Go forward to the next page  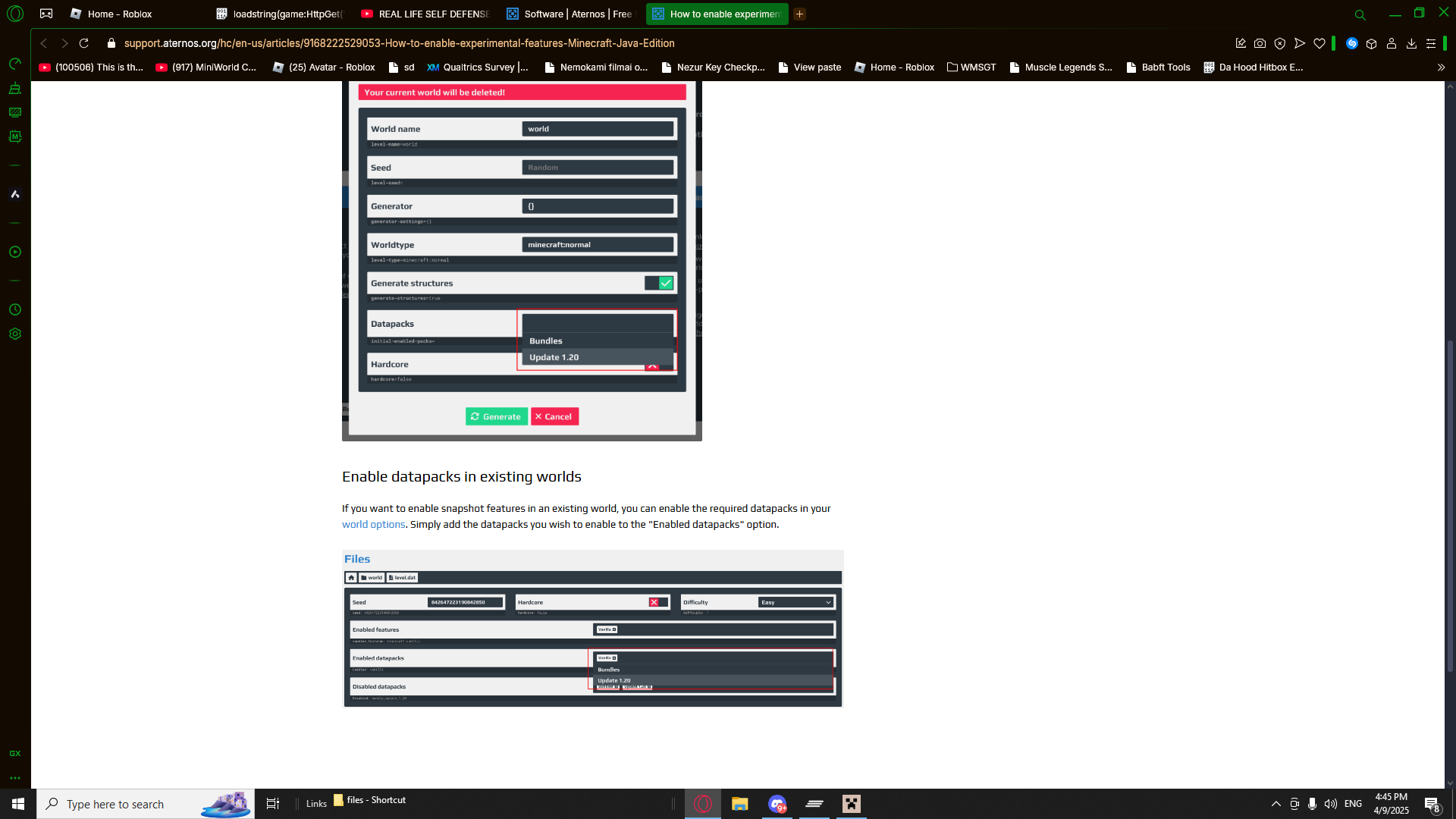coord(64,43)
